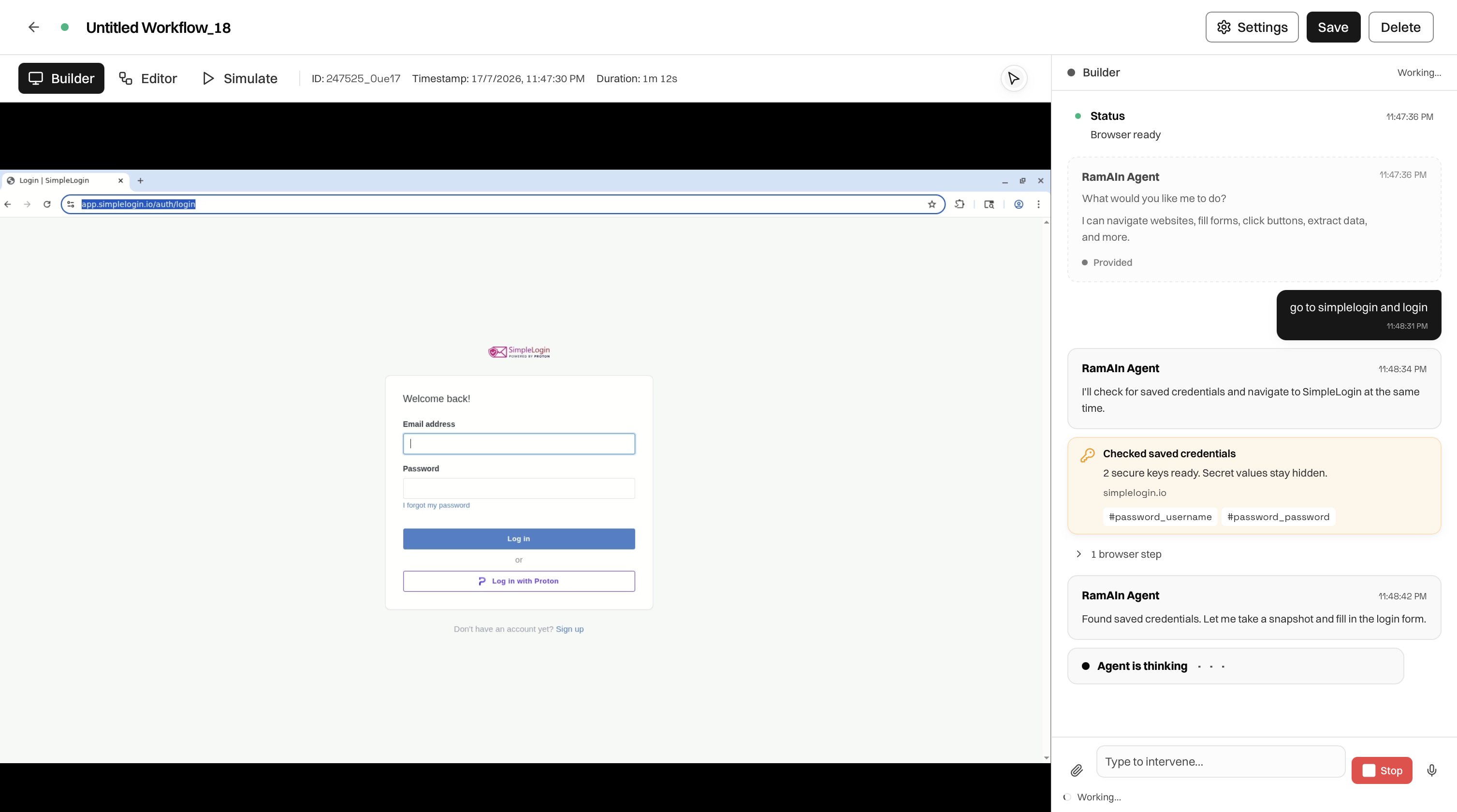Click the Agent is thinking indicator

(1235, 666)
